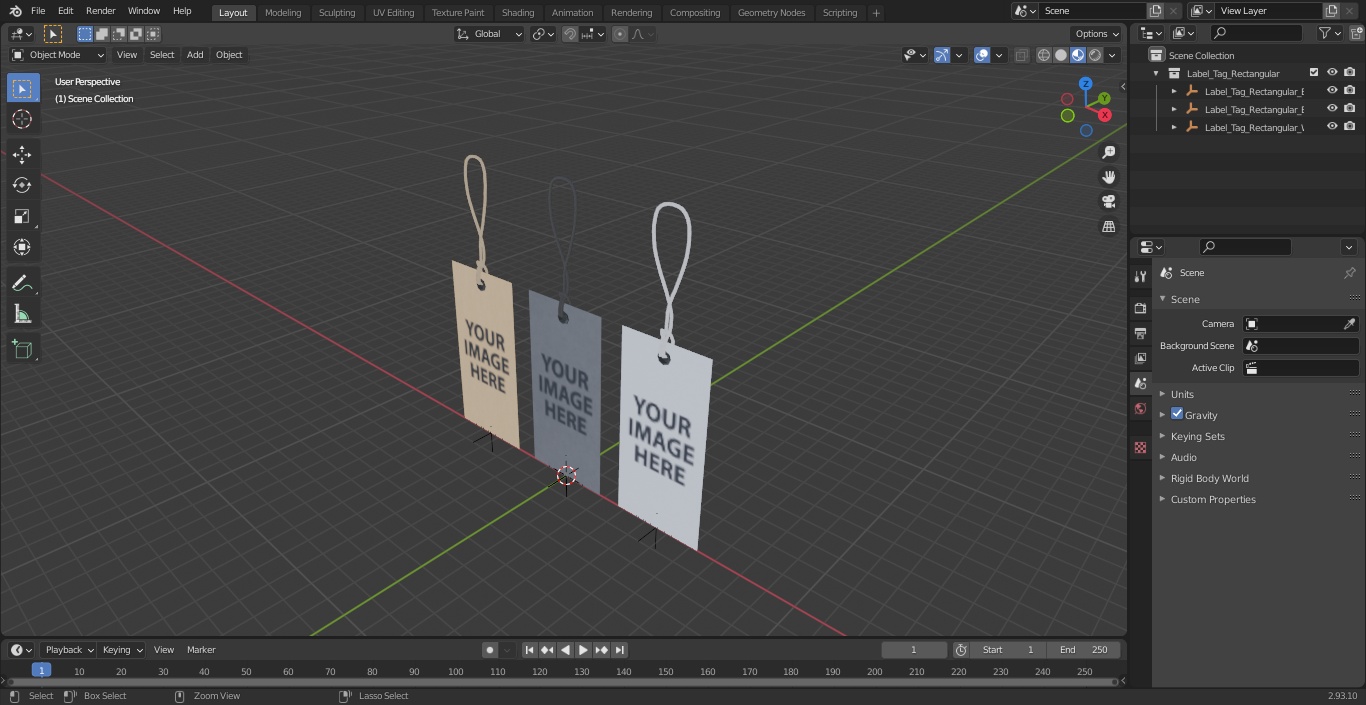The width and height of the screenshot is (1366, 705).
Task: Click the red X axis gizmo ball
Action: pos(1105,115)
